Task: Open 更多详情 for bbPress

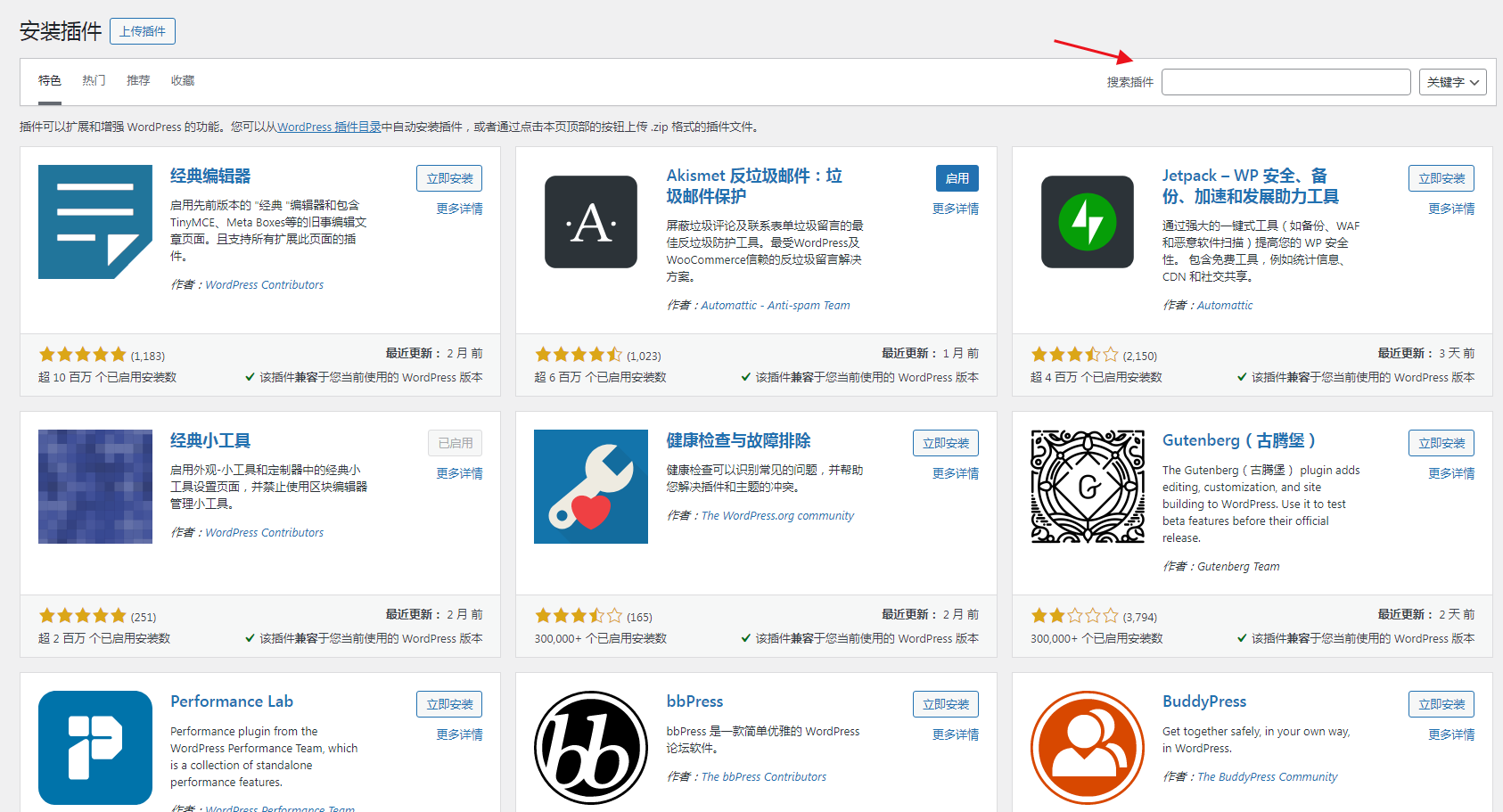Action: click(x=956, y=734)
